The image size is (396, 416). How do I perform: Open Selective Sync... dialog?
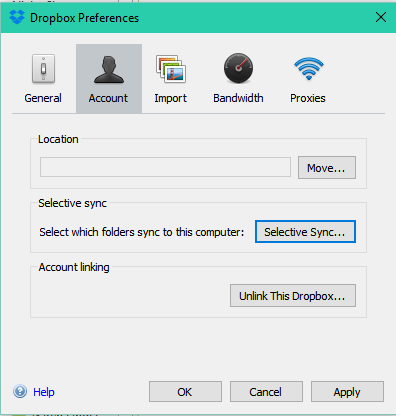[305, 232]
